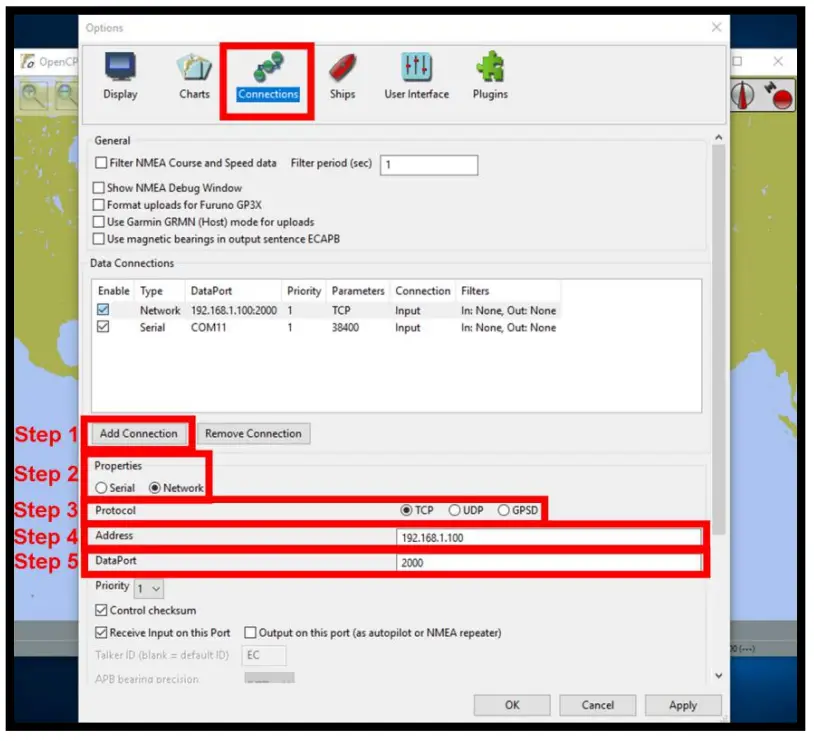Enable Output on this port checkbox

250,632
